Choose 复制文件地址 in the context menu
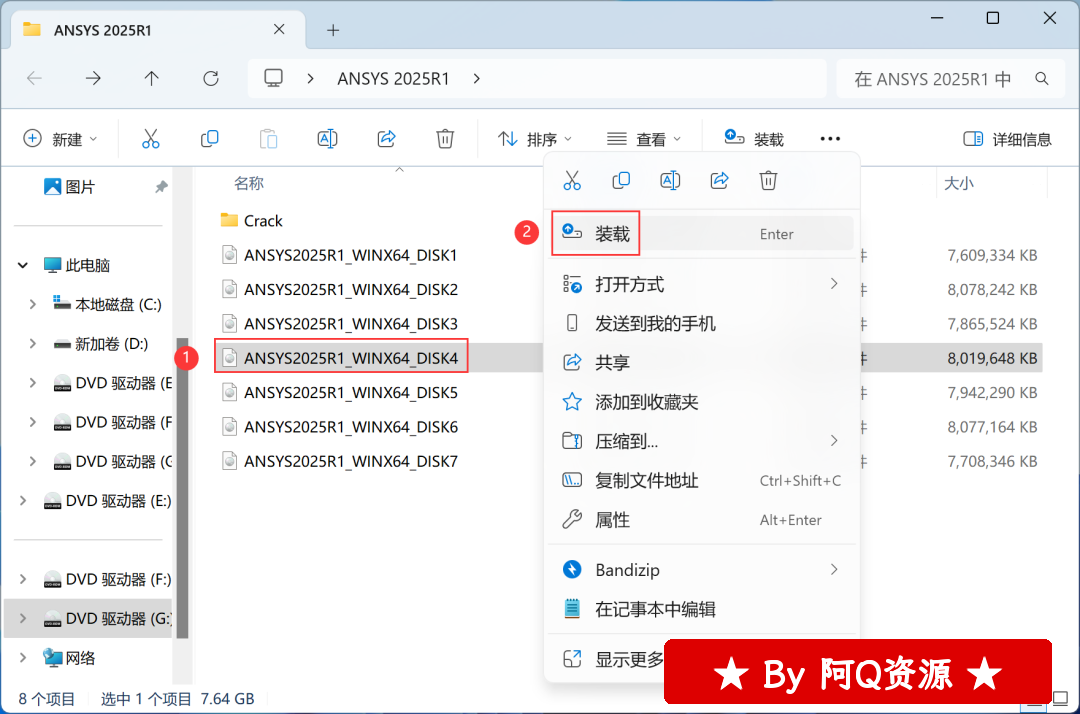 (703, 480)
